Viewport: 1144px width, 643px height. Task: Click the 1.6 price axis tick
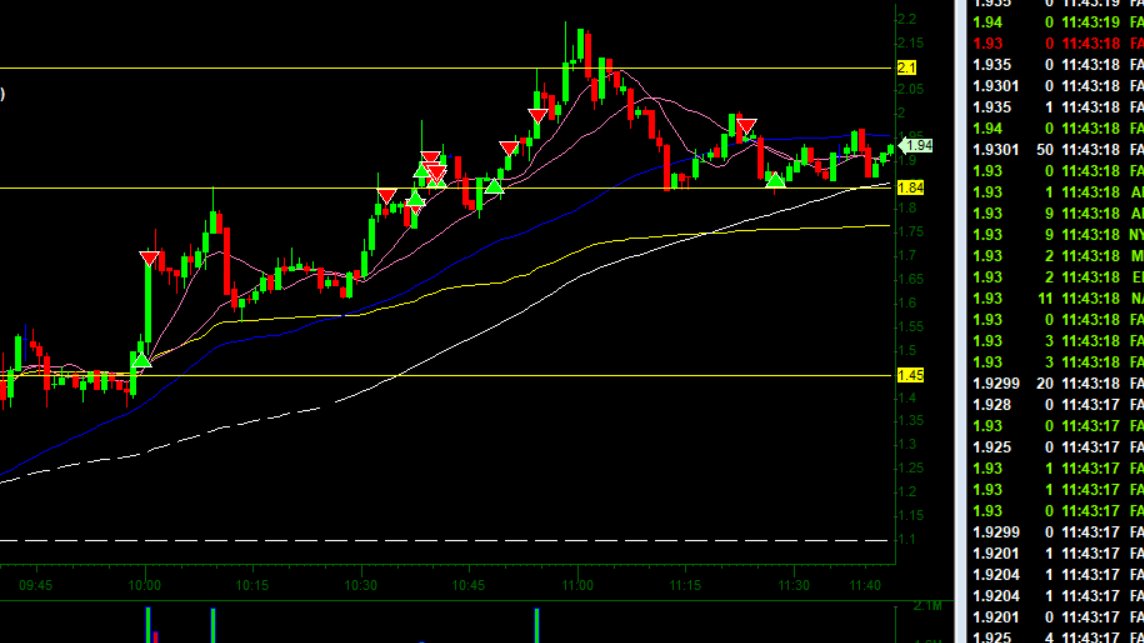pos(906,303)
